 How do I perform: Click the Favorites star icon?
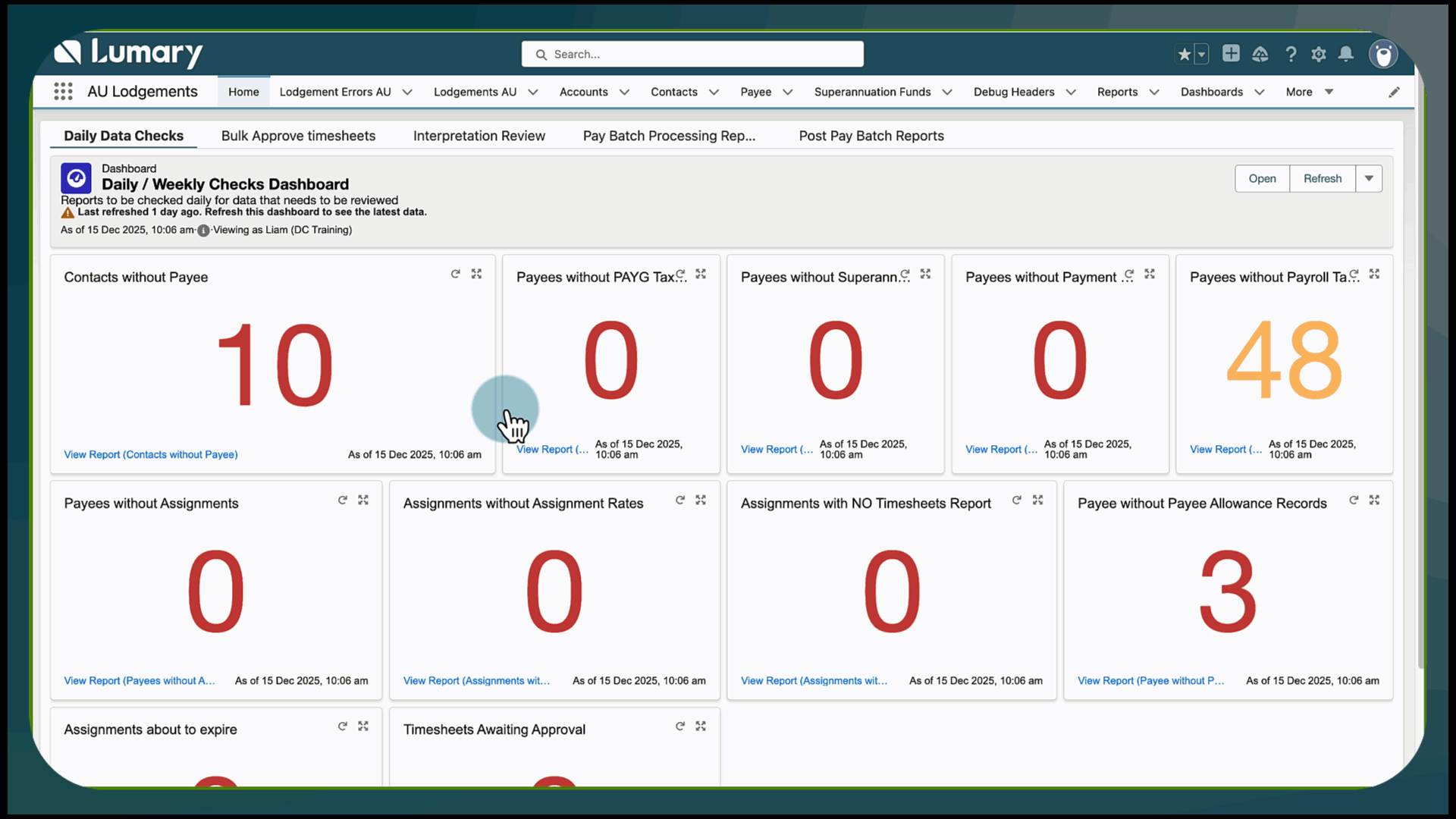1184,54
